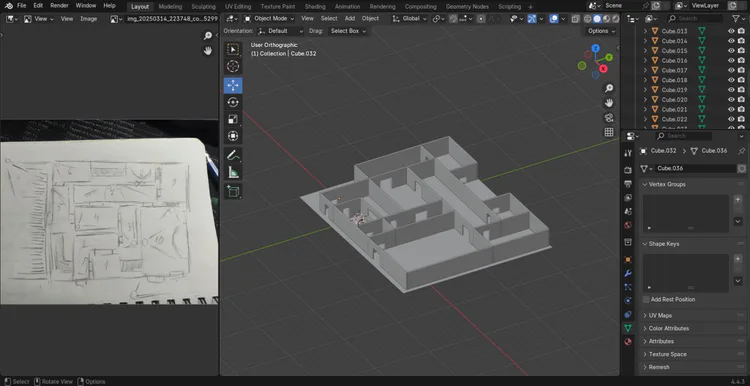Open the Object properties tab
This screenshot has width=750, height=386.
pos(628,260)
